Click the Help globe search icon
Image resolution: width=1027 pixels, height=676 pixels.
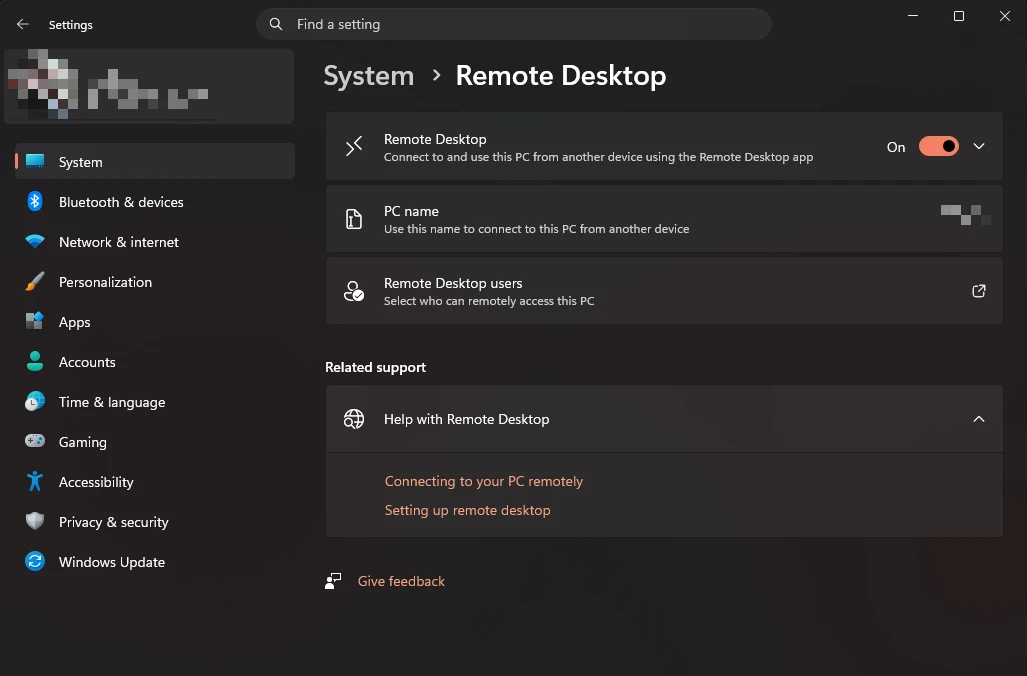tap(354, 419)
